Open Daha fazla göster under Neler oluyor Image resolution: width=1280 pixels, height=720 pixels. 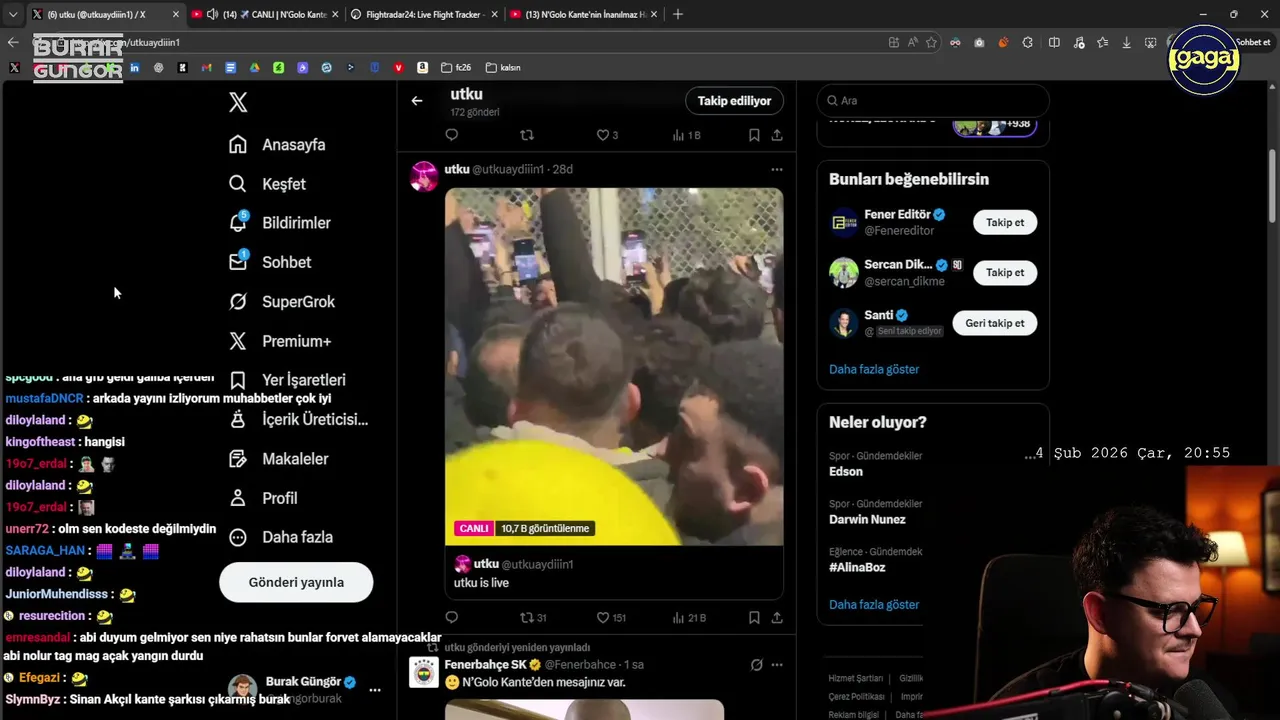(874, 604)
